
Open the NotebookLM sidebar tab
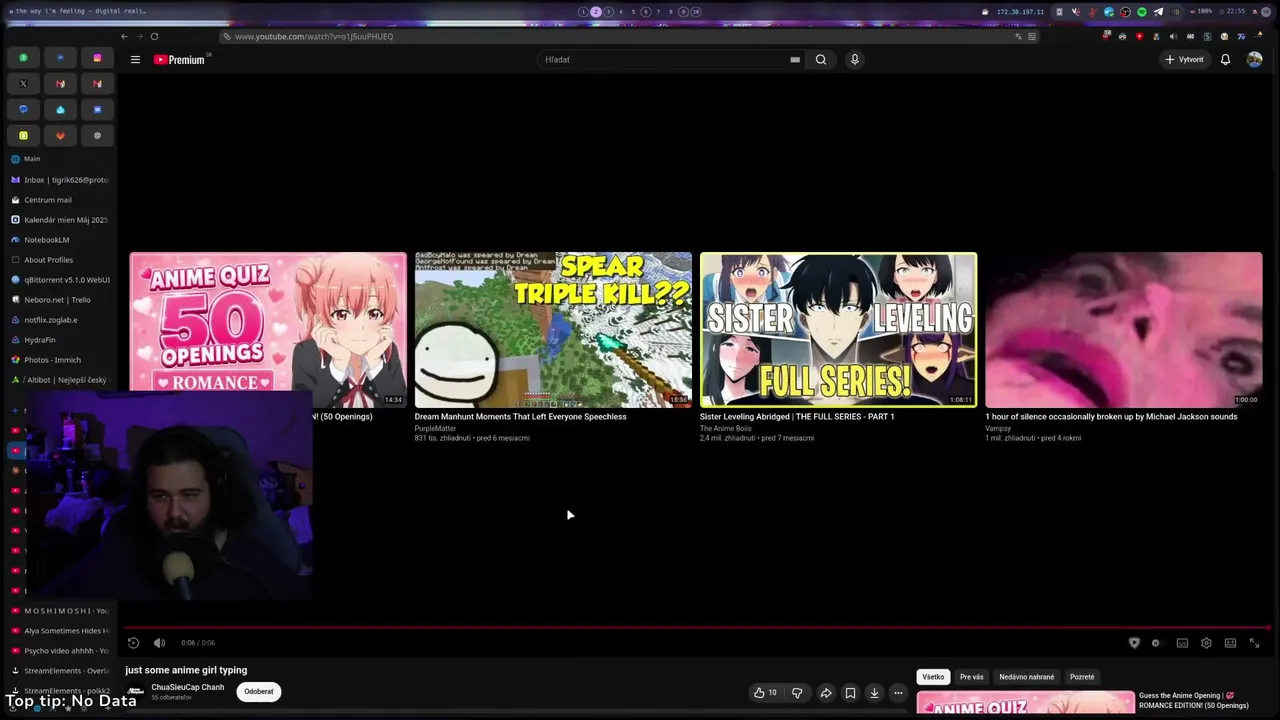(x=60, y=240)
